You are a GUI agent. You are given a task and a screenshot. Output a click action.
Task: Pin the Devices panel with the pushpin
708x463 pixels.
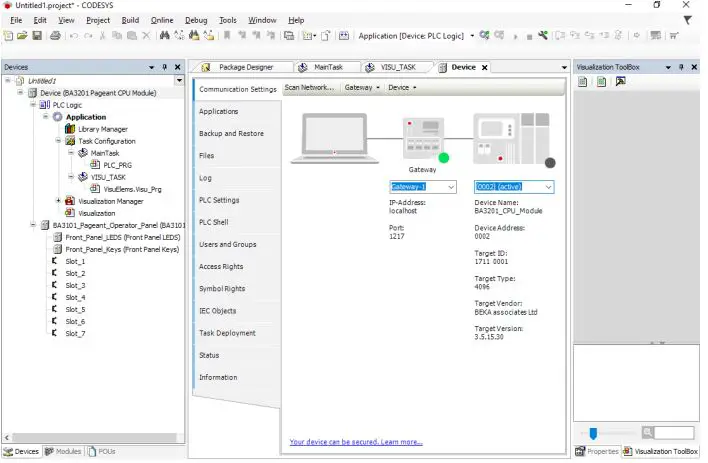point(165,67)
